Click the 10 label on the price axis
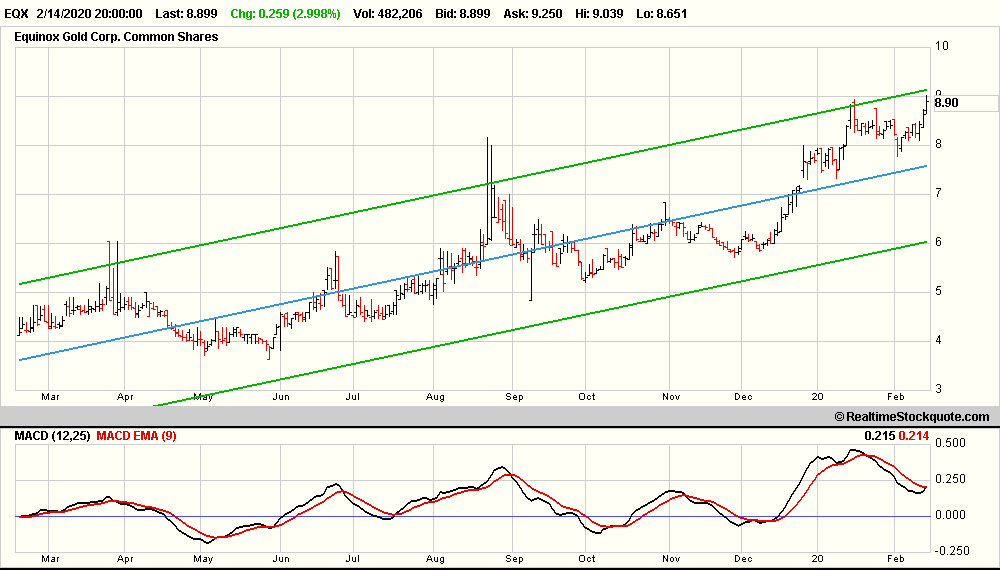This screenshot has height=570, width=1000. (941, 46)
